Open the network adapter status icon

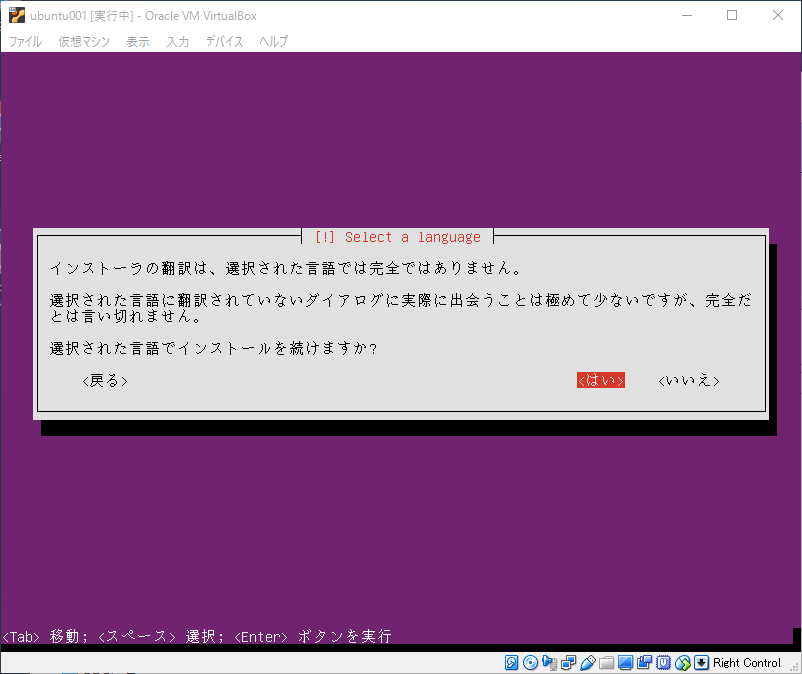pyautogui.click(x=568, y=663)
